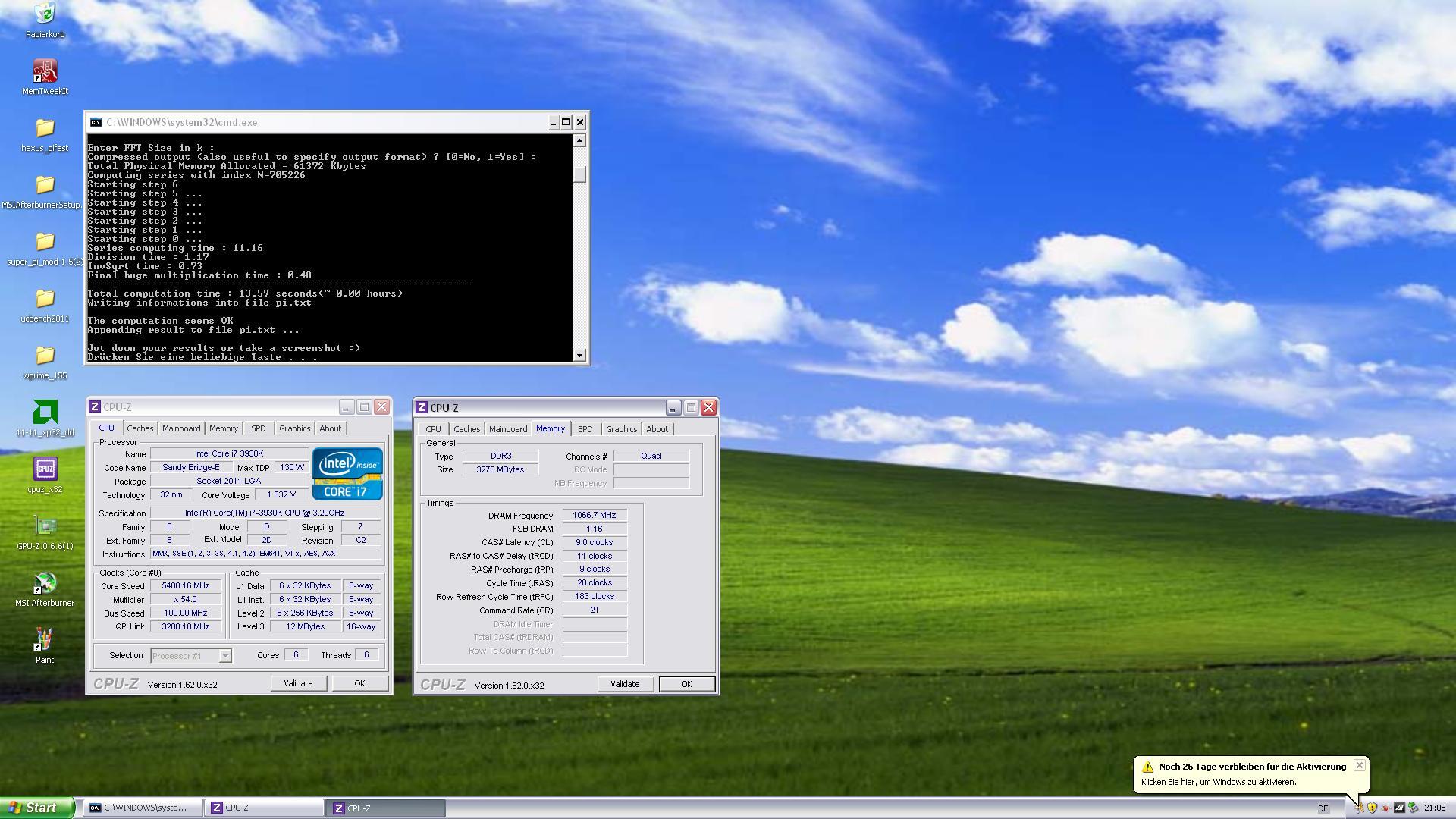This screenshot has height=819, width=1456.
Task: Switch to the second CPU-Z taskbar button
Action: pyautogui.click(x=386, y=808)
